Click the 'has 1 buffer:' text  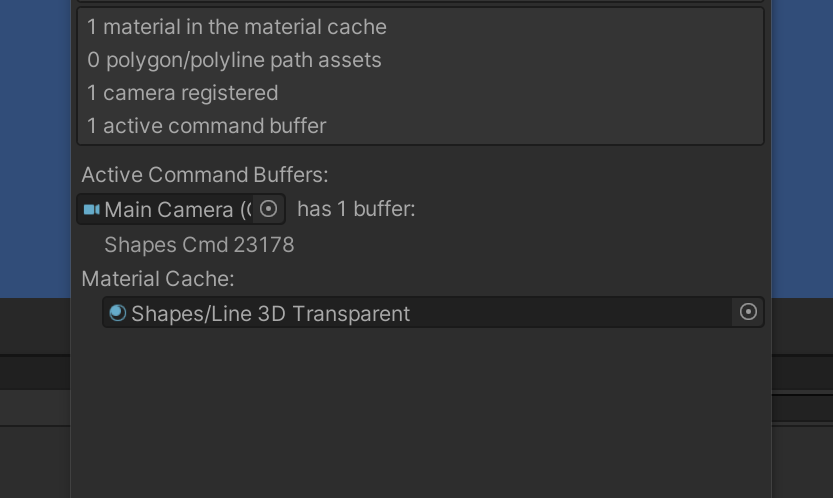click(x=356, y=209)
